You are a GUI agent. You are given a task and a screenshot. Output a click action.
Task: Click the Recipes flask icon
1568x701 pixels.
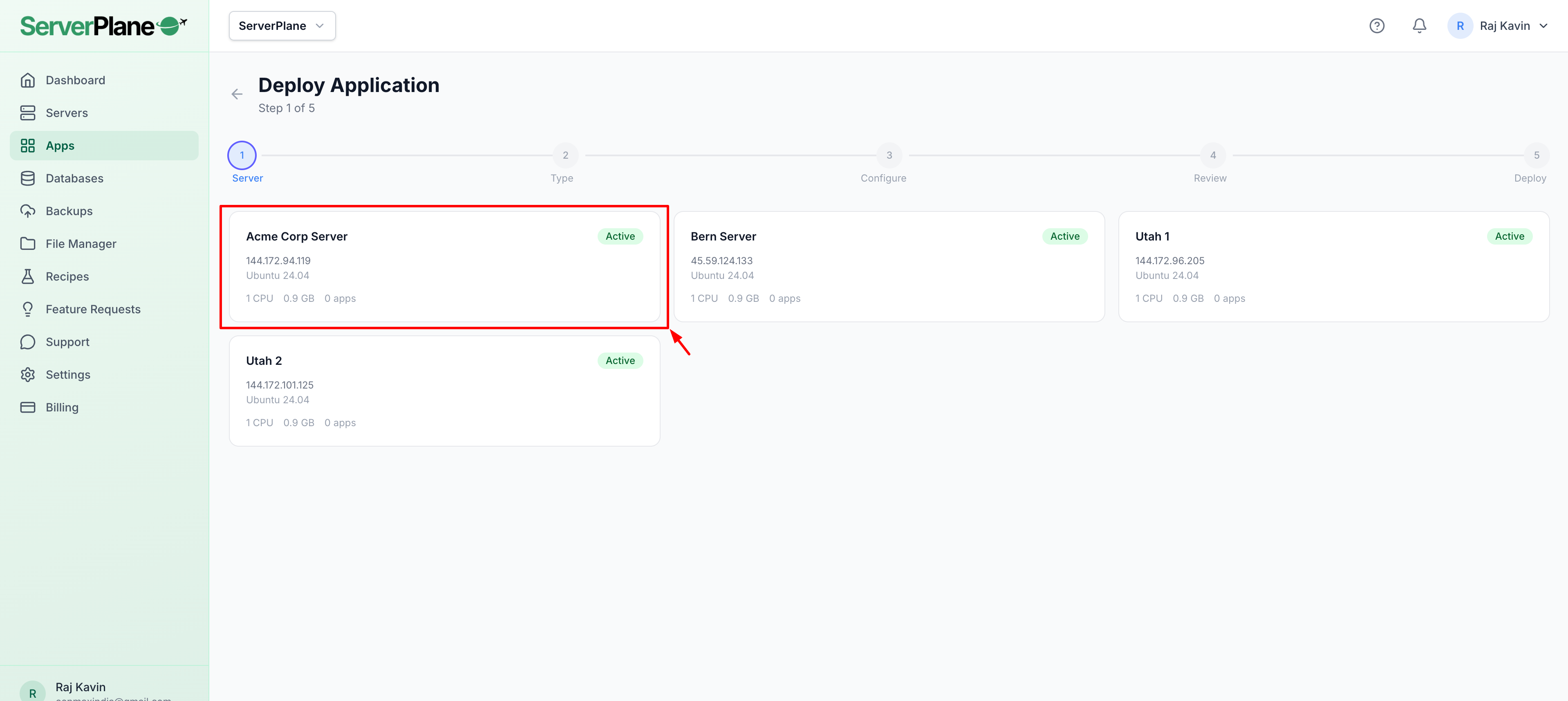point(27,276)
